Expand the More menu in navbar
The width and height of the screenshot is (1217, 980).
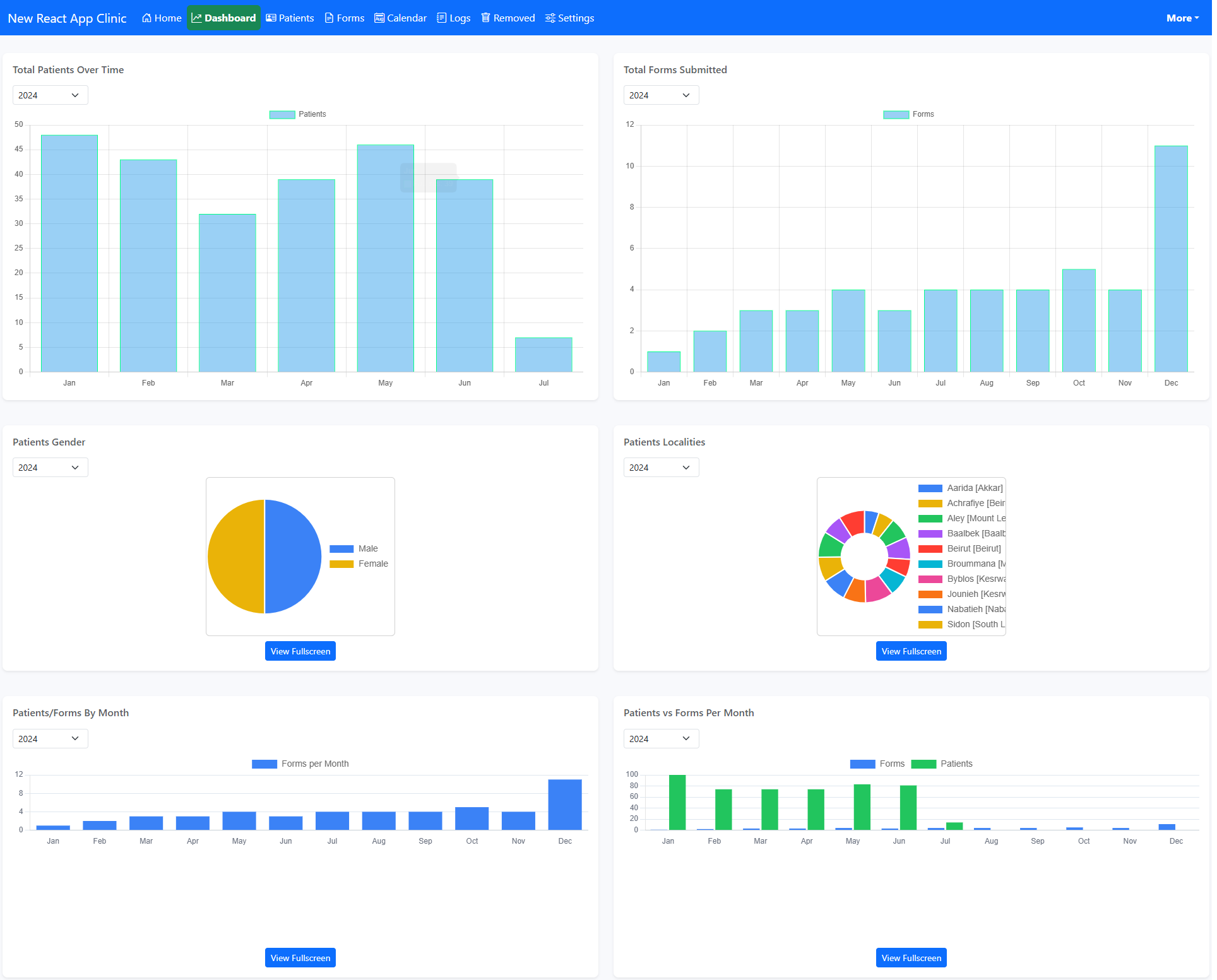tap(1182, 18)
